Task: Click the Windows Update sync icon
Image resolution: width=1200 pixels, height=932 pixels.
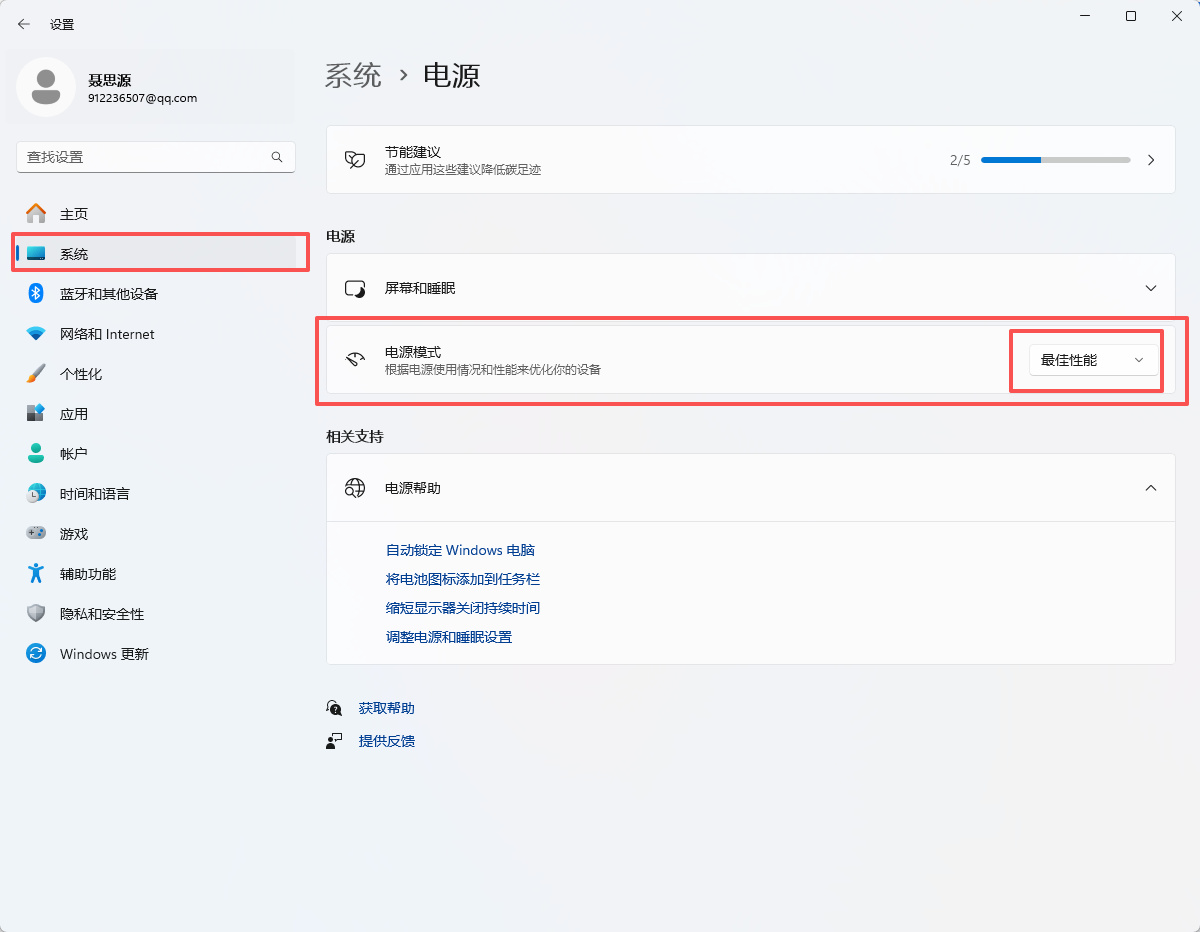Action: (x=36, y=653)
